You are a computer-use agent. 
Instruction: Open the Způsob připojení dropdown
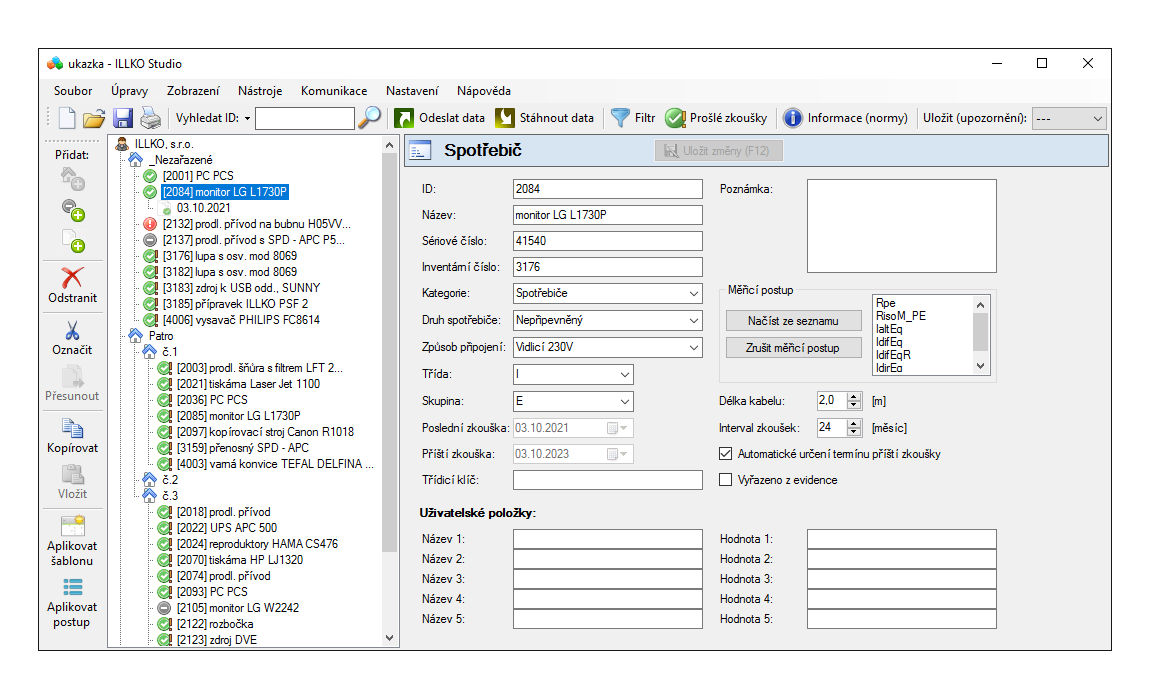click(693, 348)
